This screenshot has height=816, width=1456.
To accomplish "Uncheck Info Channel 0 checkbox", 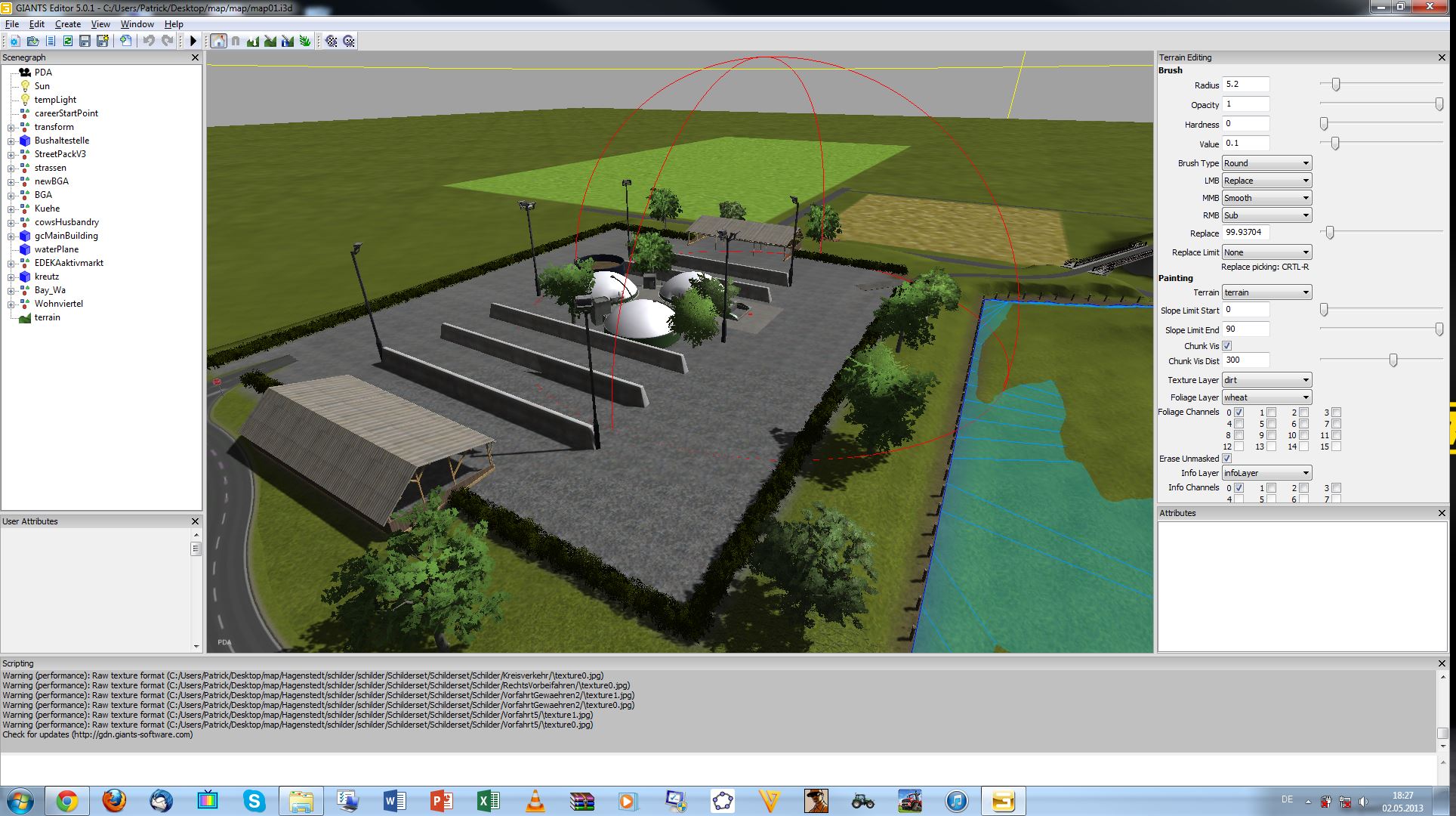I will point(1239,488).
